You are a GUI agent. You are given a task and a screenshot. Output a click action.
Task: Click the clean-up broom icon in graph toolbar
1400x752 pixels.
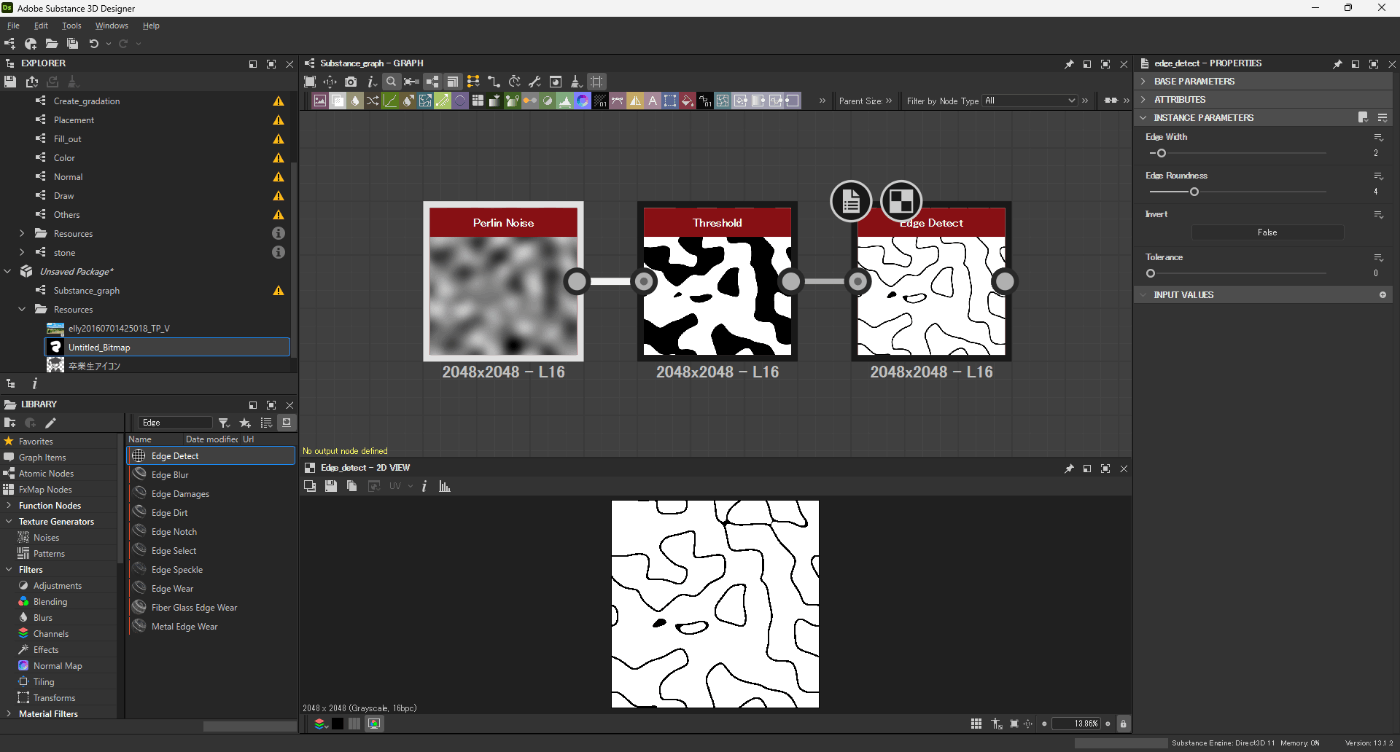pyautogui.click(x=577, y=82)
